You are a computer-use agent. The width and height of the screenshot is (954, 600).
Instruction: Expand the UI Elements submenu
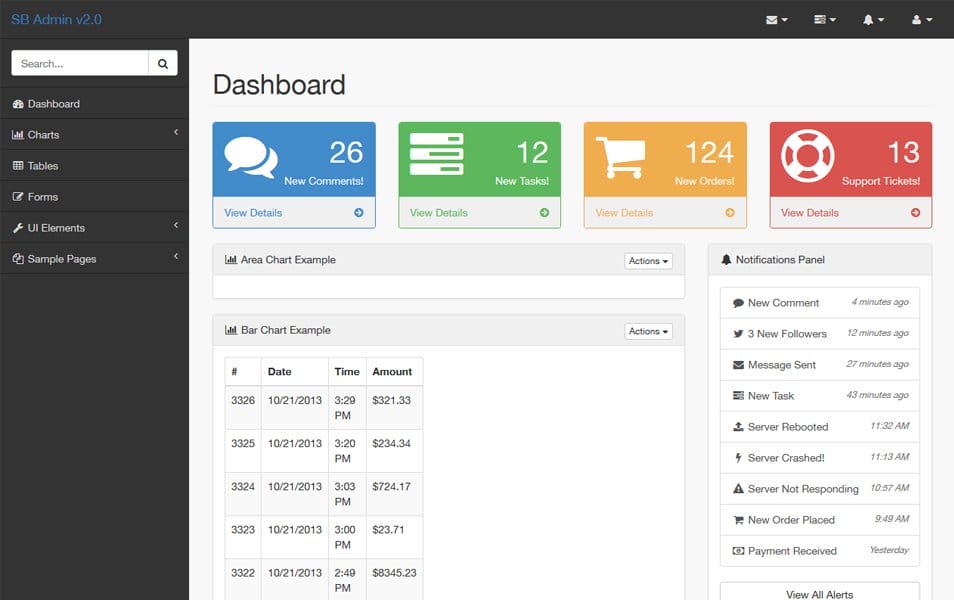tap(57, 227)
